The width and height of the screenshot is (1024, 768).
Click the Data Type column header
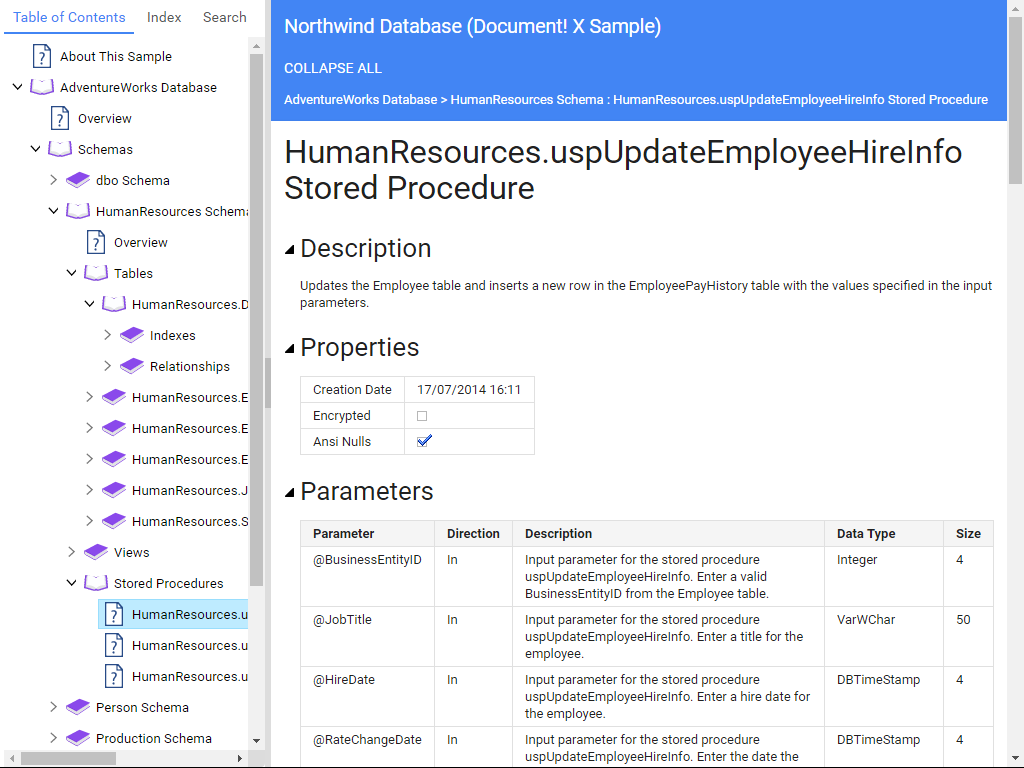pos(884,534)
